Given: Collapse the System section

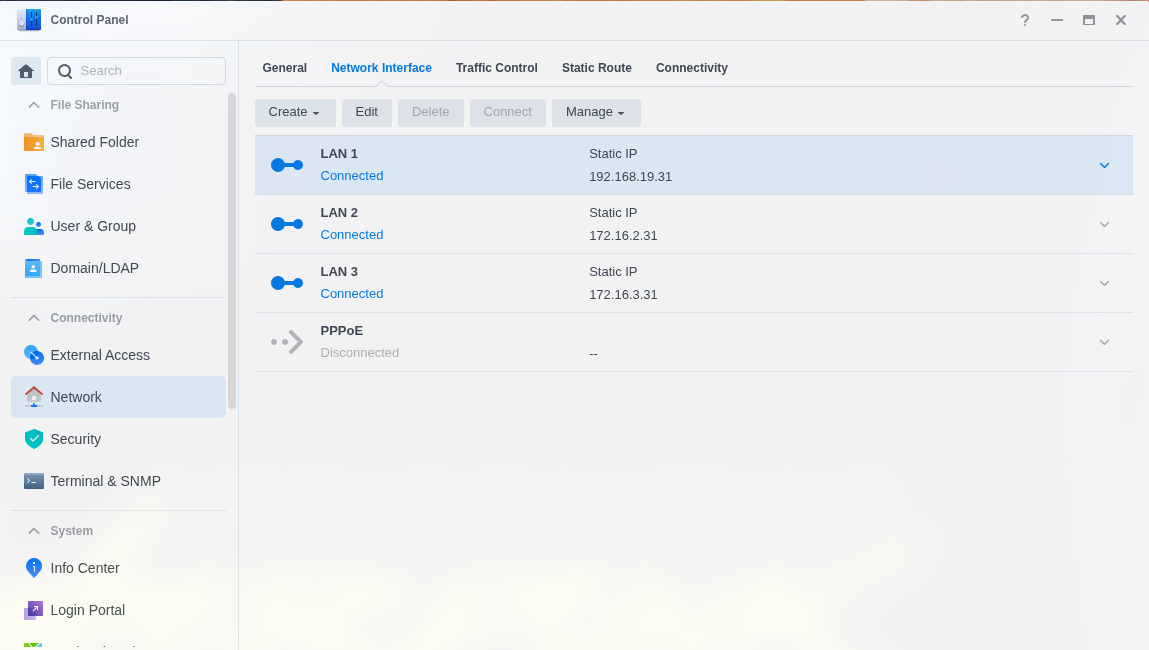Looking at the screenshot, I should (x=34, y=531).
